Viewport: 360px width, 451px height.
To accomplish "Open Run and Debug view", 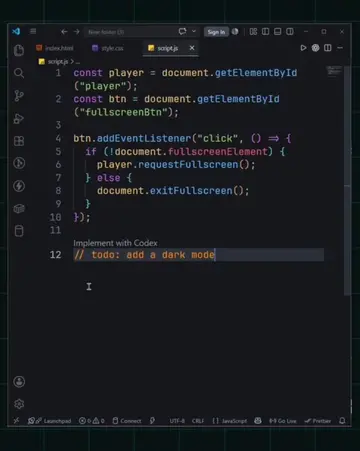I will tap(19, 118).
